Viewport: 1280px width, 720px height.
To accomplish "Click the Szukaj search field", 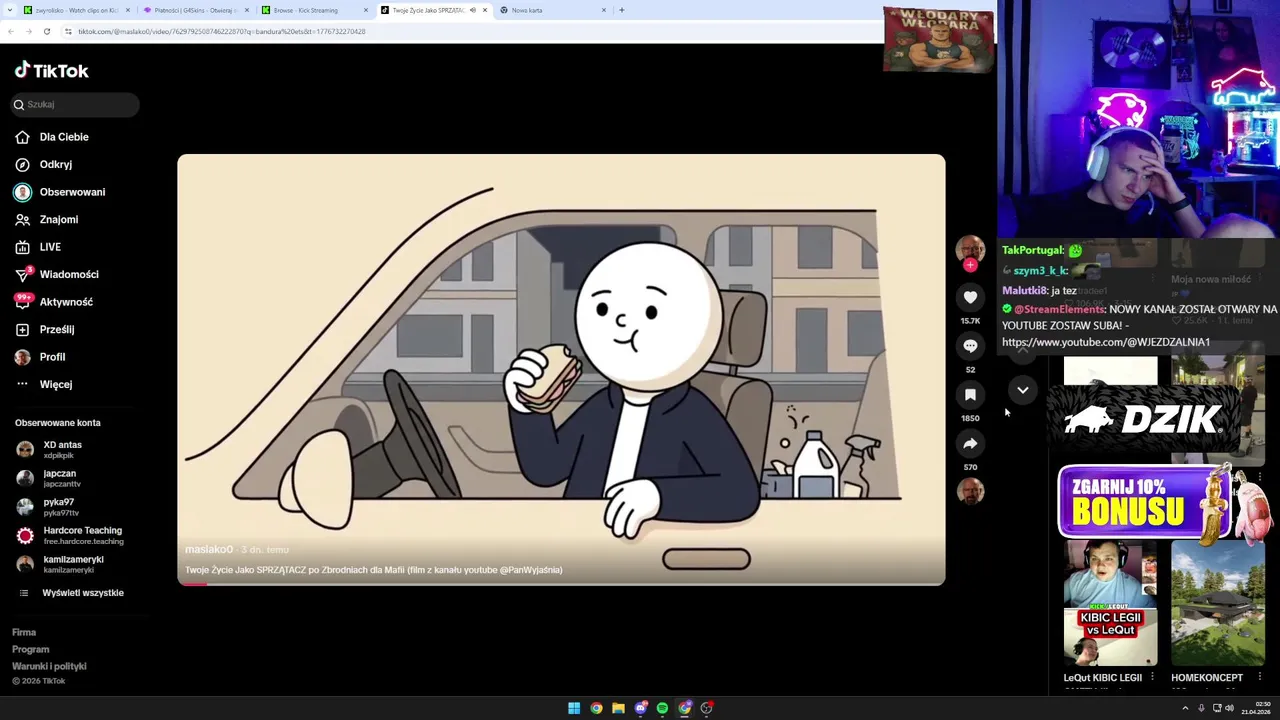I will [75, 104].
